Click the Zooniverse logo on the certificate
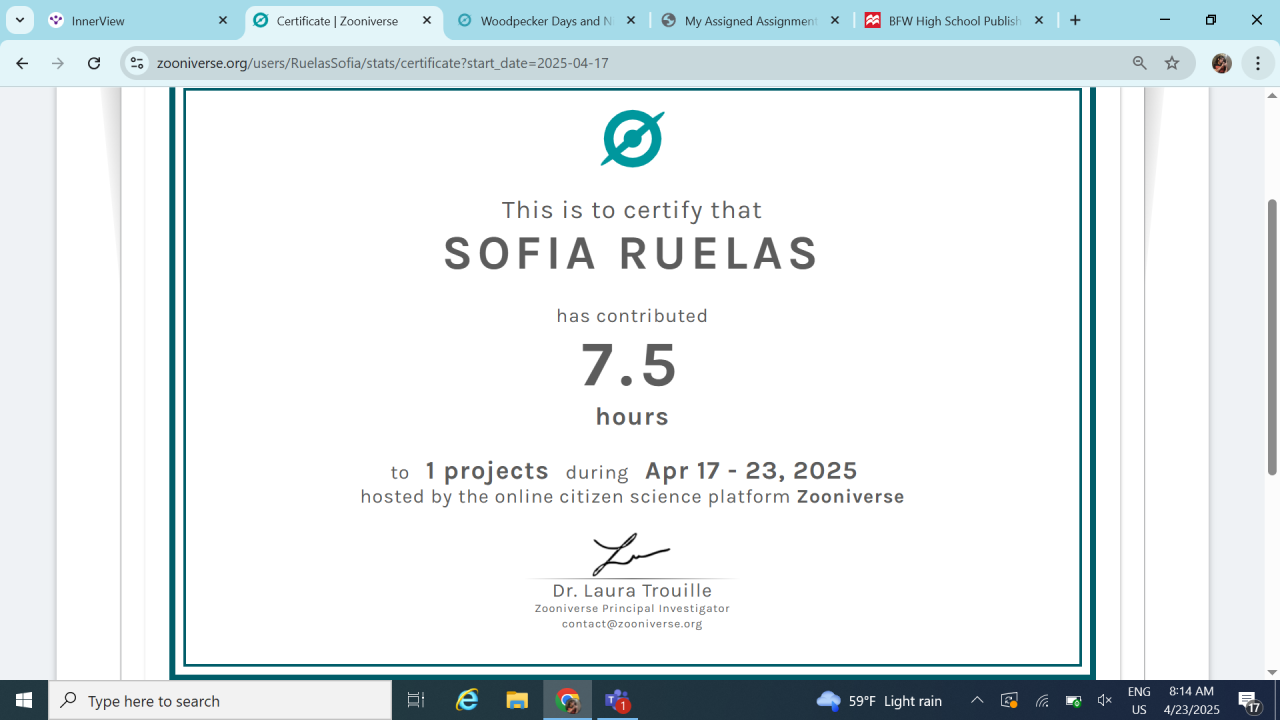This screenshot has width=1280, height=720. click(x=633, y=138)
